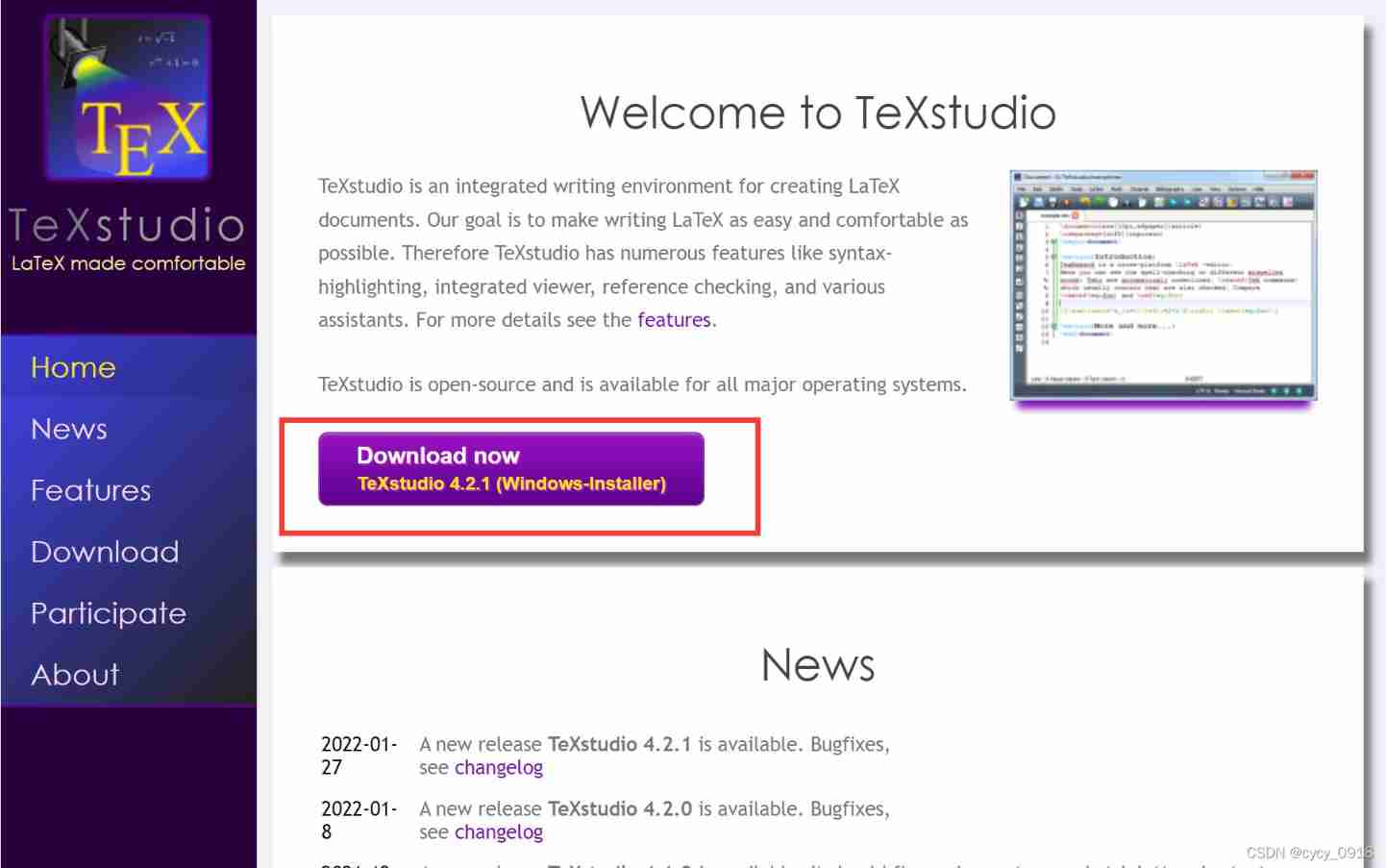Select the date '2022-01-8' news entry
This screenshot has height=868, width=1386.
click(x=359, y=820)
